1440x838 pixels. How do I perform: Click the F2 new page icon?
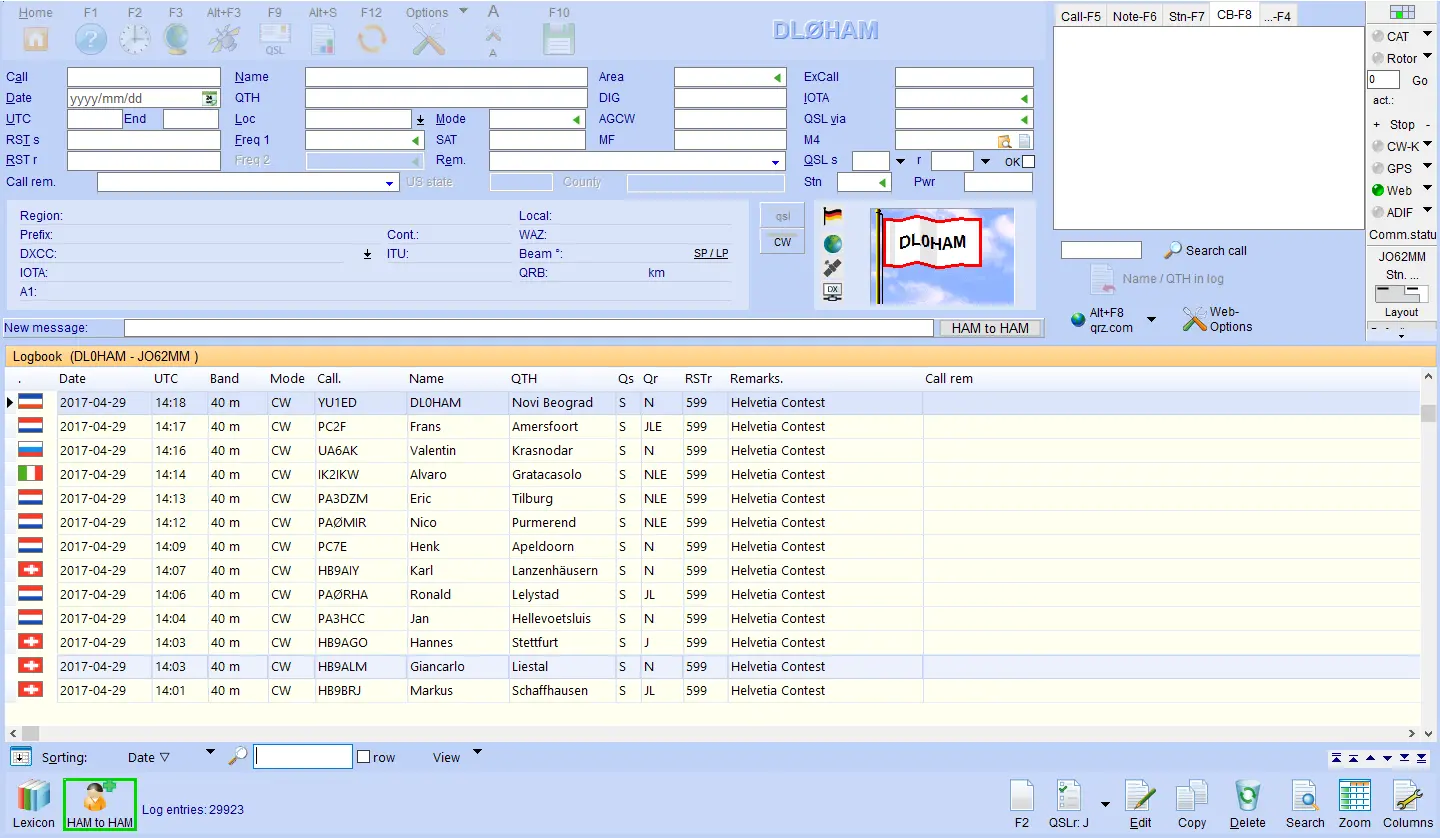tap(1021, 796)
